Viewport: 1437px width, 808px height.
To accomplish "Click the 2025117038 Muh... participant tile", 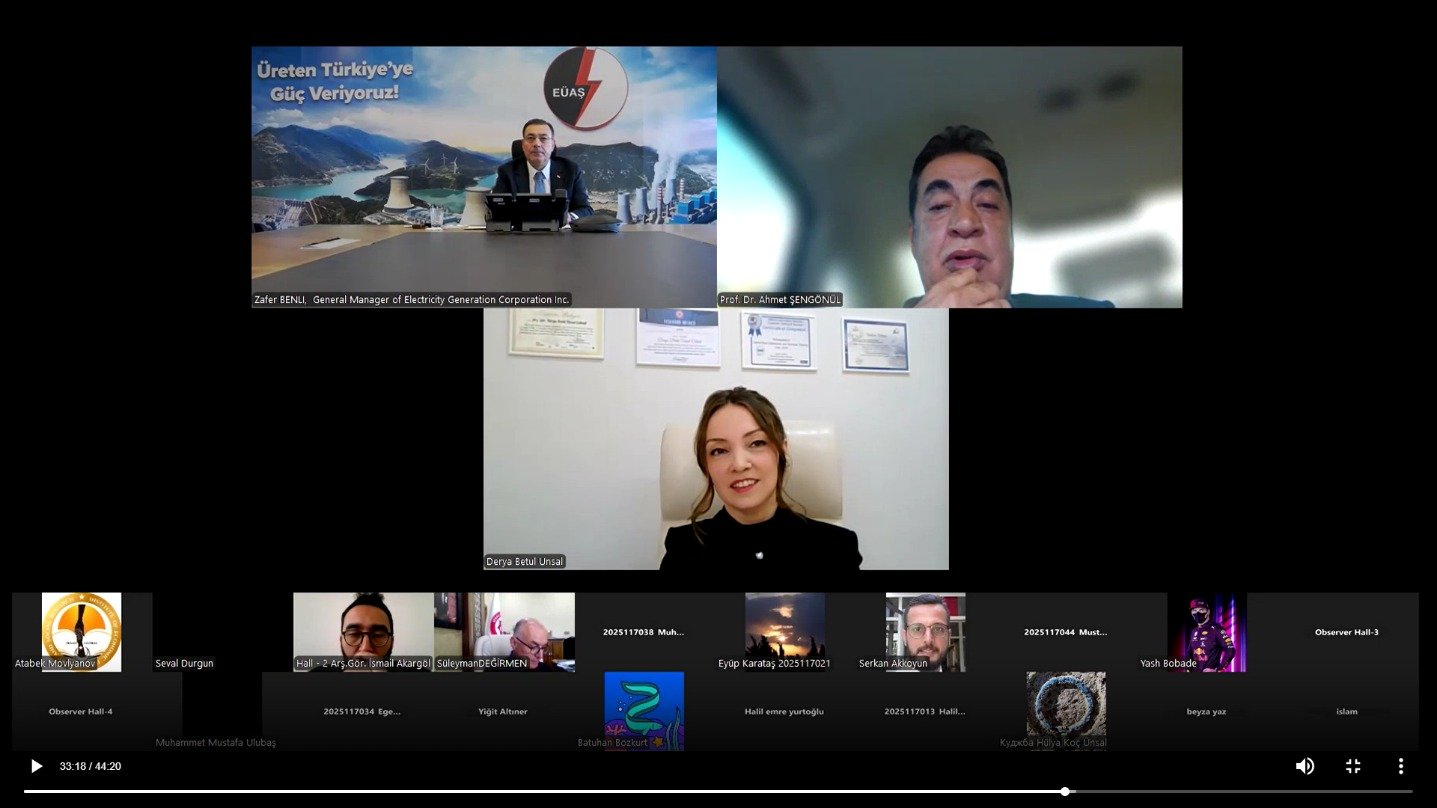I will (644, 632).
